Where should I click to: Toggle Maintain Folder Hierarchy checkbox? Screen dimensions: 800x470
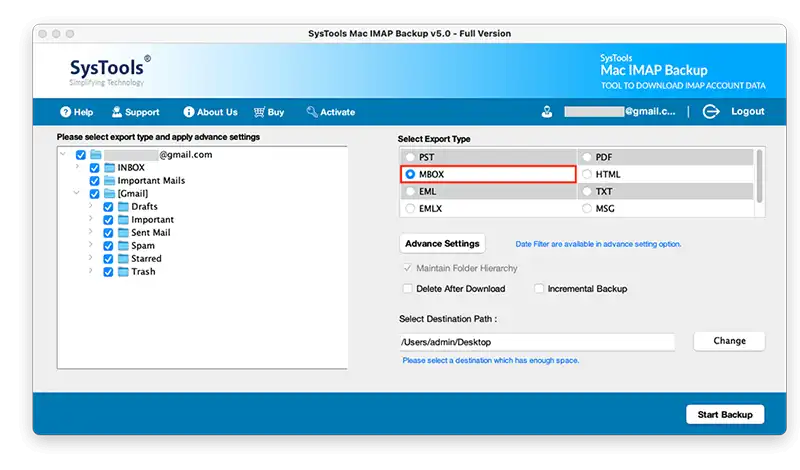(x=407, y=268)
